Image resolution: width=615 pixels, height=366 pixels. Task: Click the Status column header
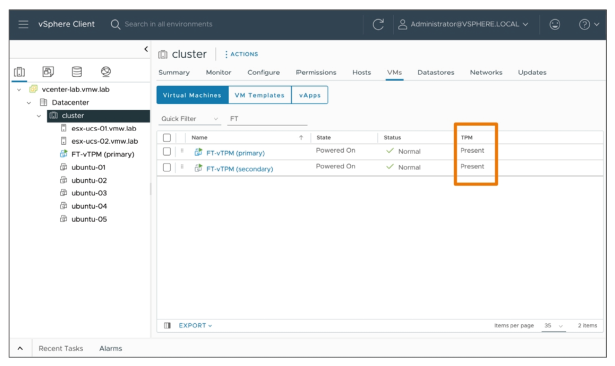tap(392, 137)
